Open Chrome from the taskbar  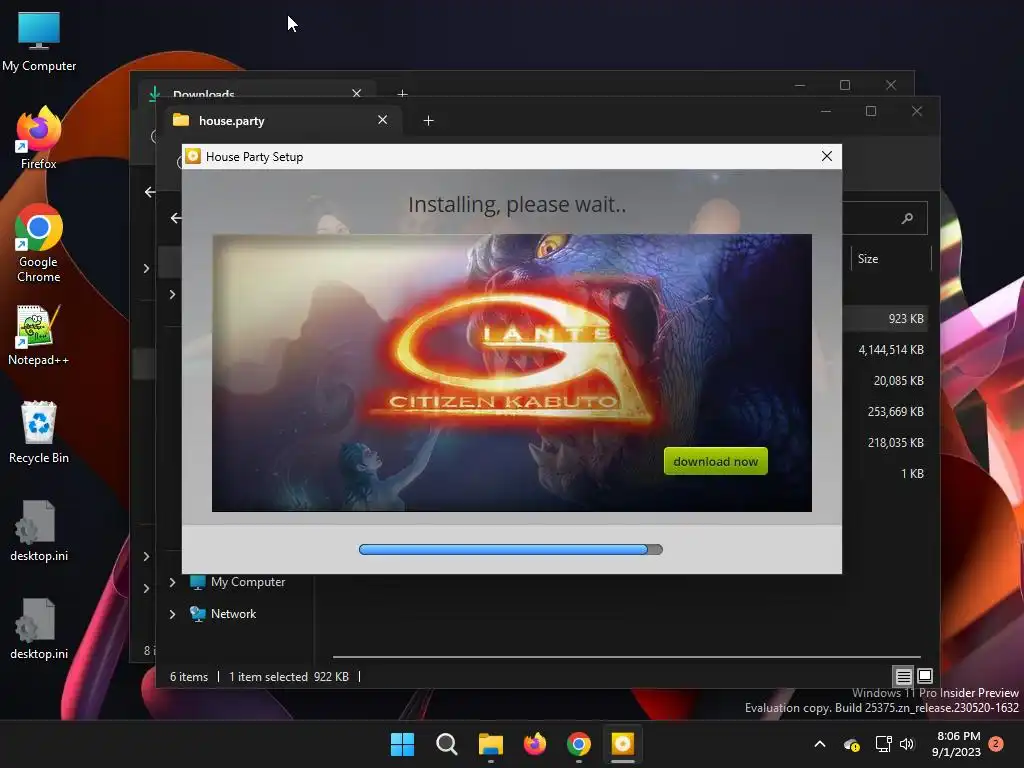coord(579,744)
